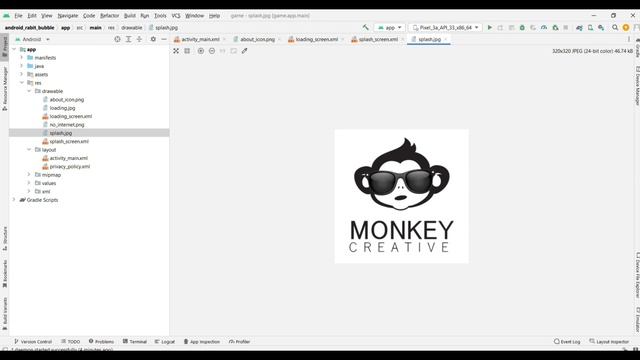
Task: Run the app with the green play button
Action: 489,27
